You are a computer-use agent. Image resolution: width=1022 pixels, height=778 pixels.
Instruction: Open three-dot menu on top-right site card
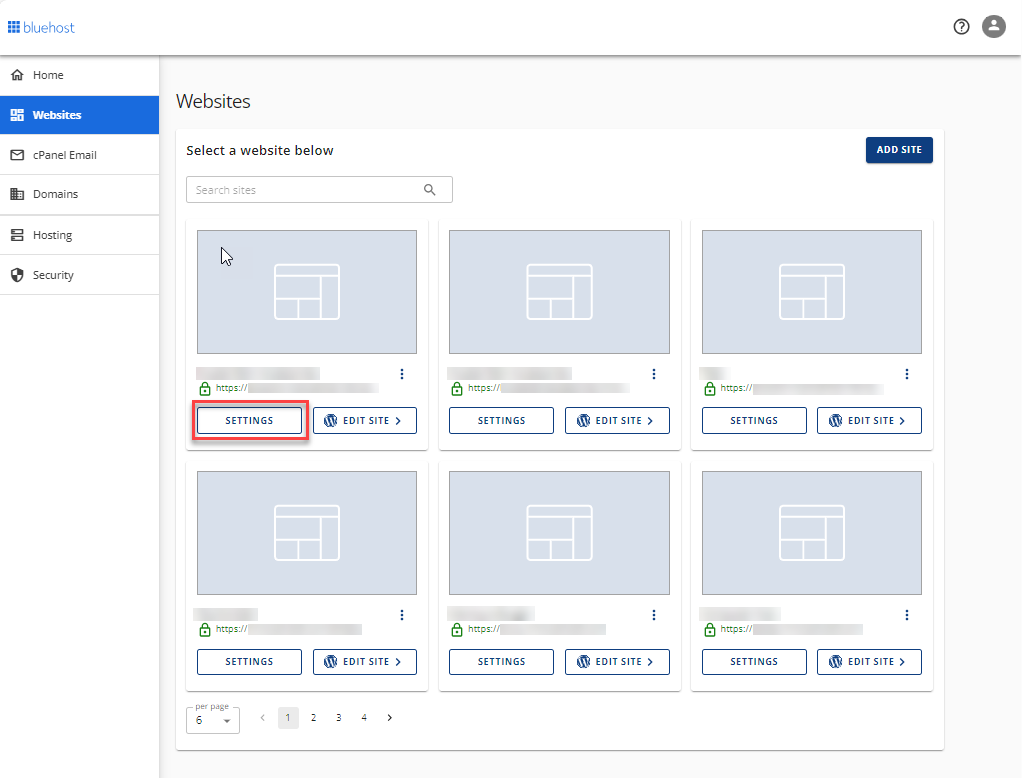pos(907,374)
